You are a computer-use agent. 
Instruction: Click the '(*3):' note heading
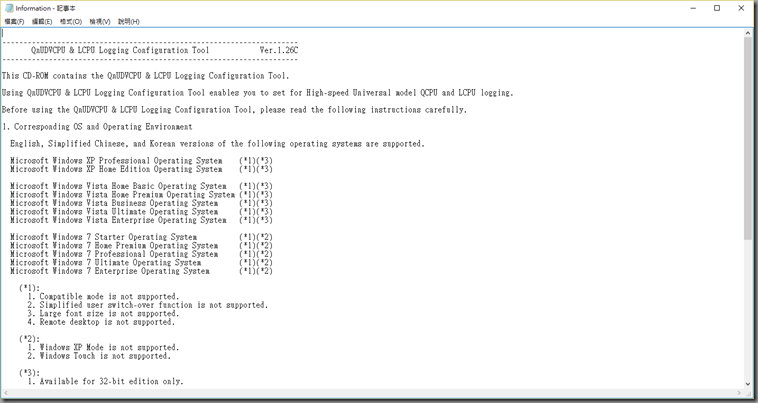29,373
